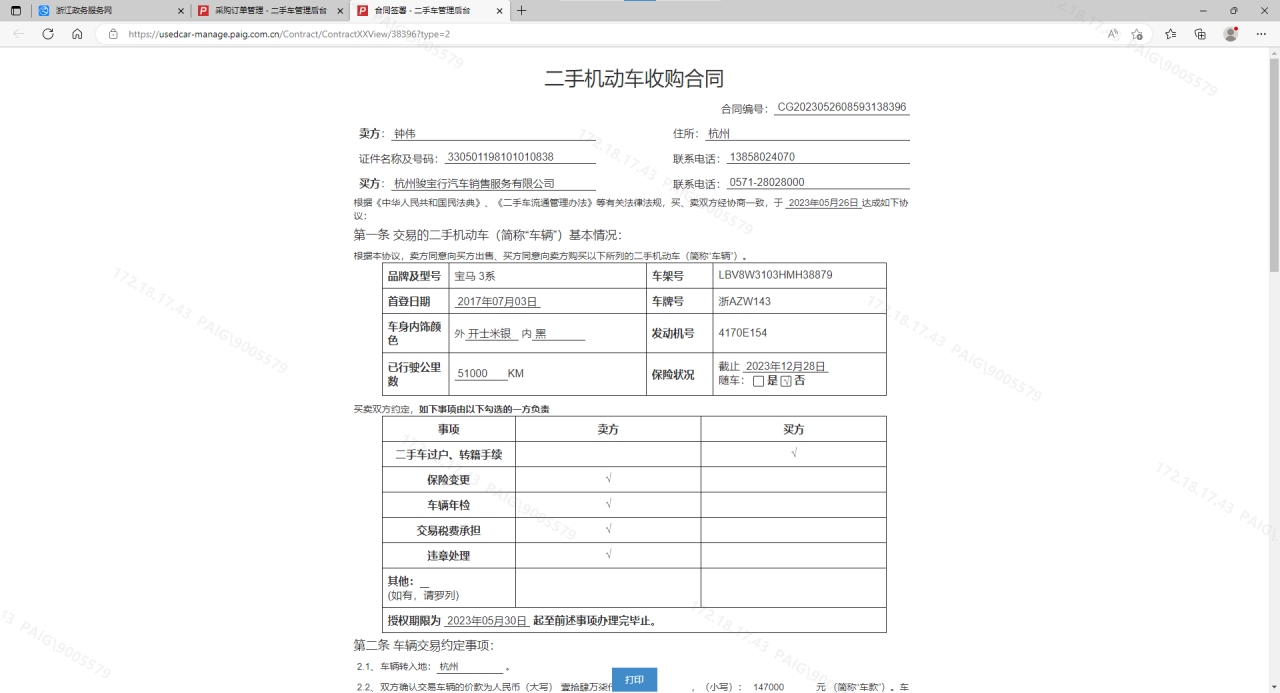Click the 打印 print button
Image resolution: width=1280 pixels, height=693 pixels.
point(634,680)
